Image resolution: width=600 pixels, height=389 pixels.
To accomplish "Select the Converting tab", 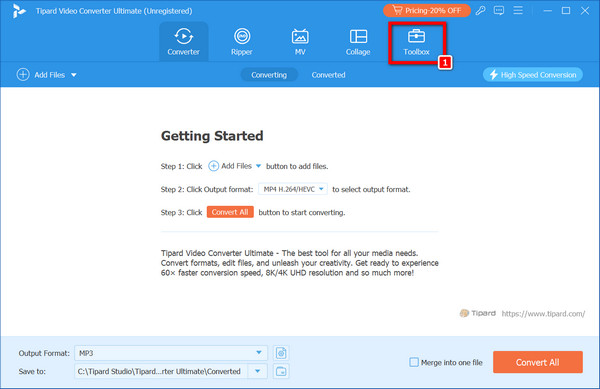I will [269, 75].
